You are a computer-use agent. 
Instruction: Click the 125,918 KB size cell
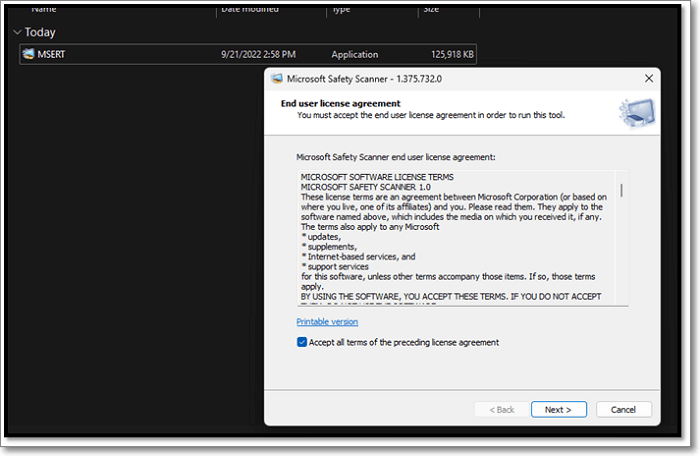coord(452,54)
